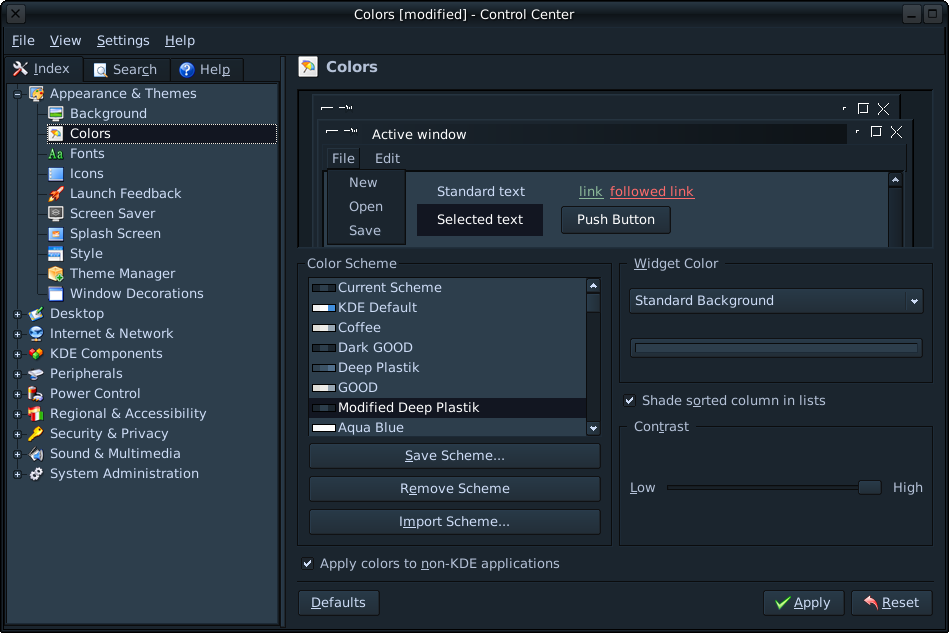The width and height of the screenshot is (949, 633).
Task: Click the Push Button in preview
Action: coord(616,220)
